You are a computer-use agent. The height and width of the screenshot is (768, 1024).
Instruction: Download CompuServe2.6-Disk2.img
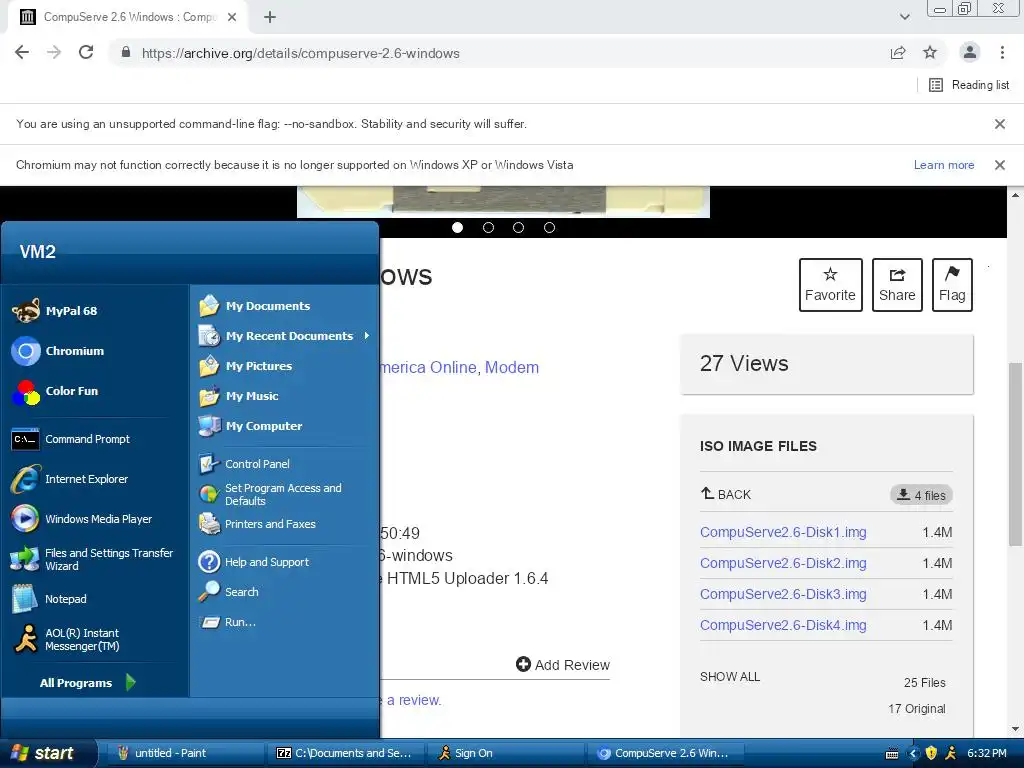(783, 563)
